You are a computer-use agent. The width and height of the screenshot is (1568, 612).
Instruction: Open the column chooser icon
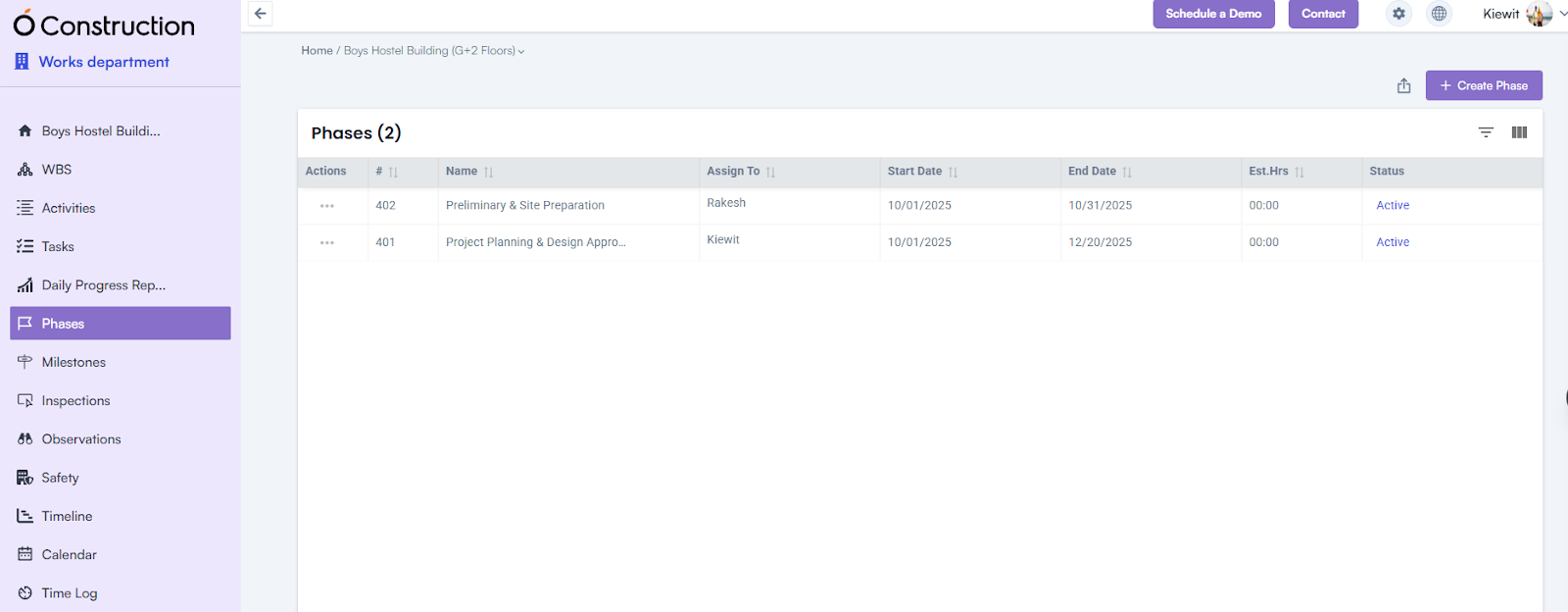pos(1519,132)
